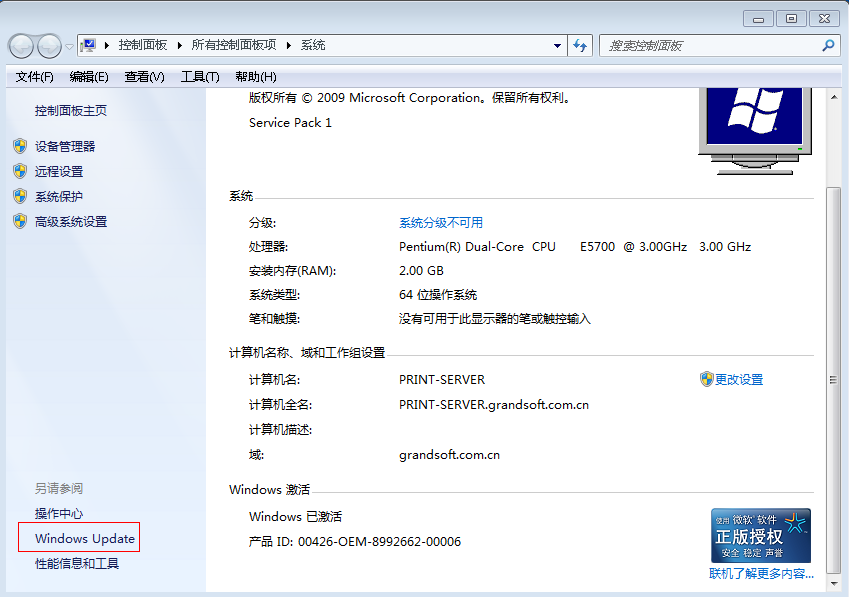Open 系统保护 from the sidebar
The width and height of the screenshot is (849, 597).
(59, 196)
